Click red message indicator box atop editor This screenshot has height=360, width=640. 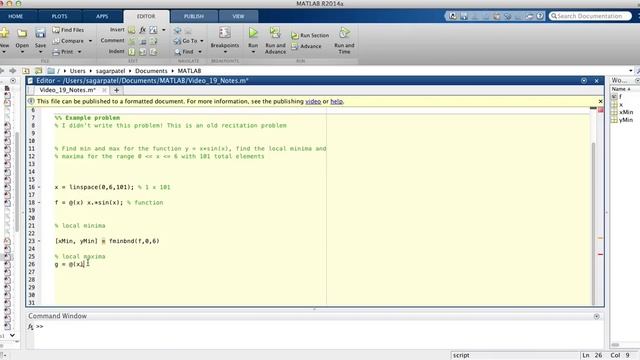point(600,110)
